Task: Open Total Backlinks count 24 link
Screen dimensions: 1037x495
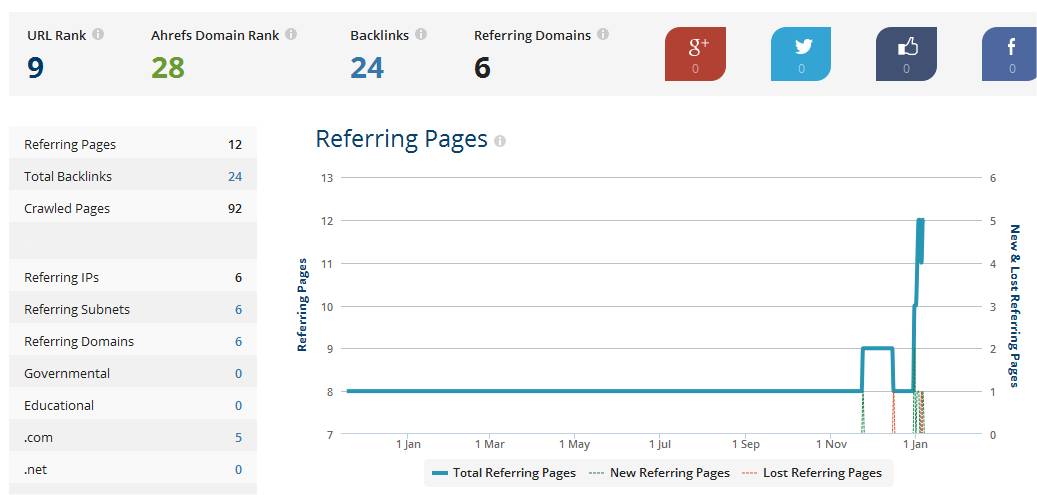Action: 235,177
